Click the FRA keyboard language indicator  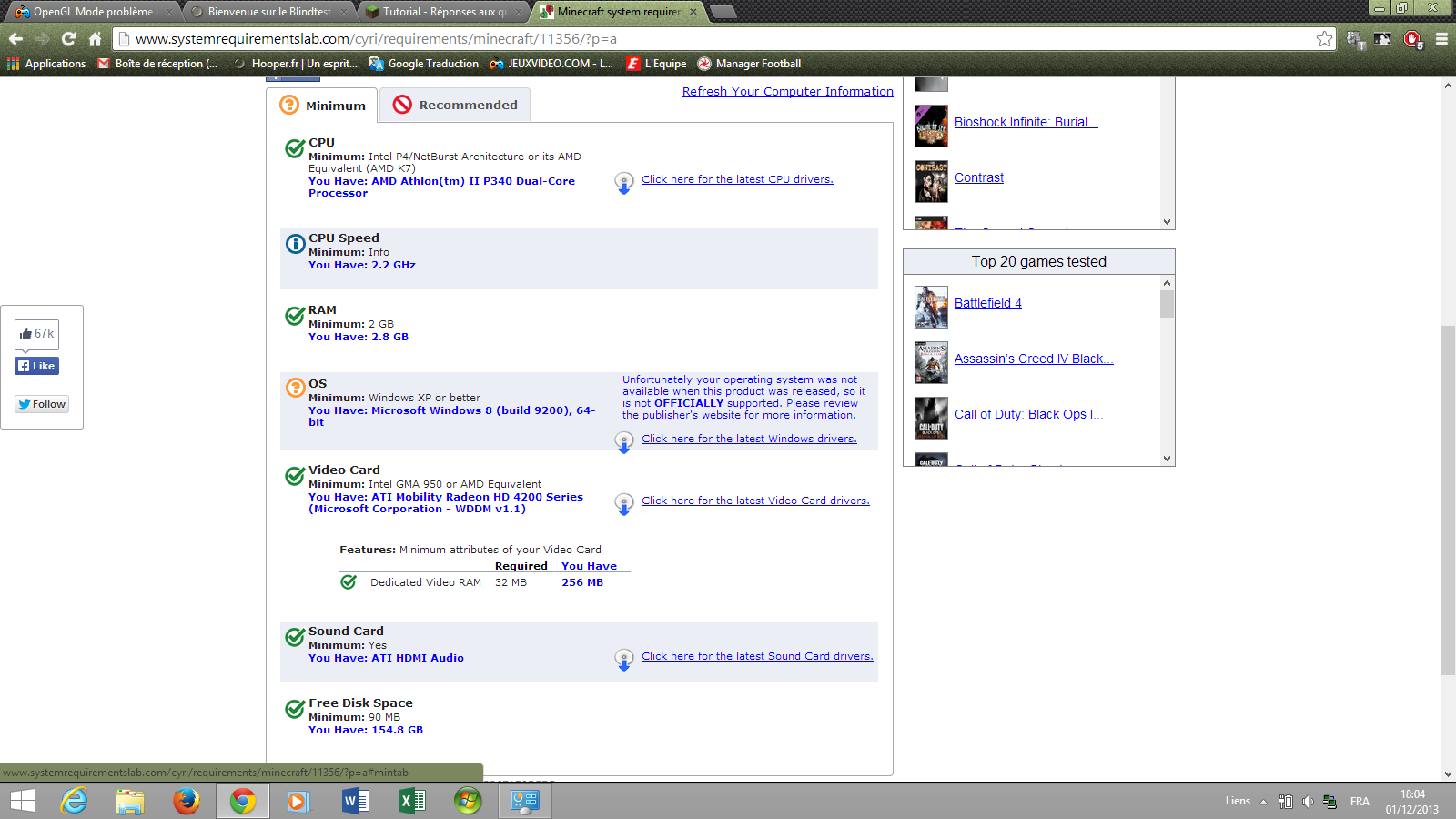(1360, 802)
